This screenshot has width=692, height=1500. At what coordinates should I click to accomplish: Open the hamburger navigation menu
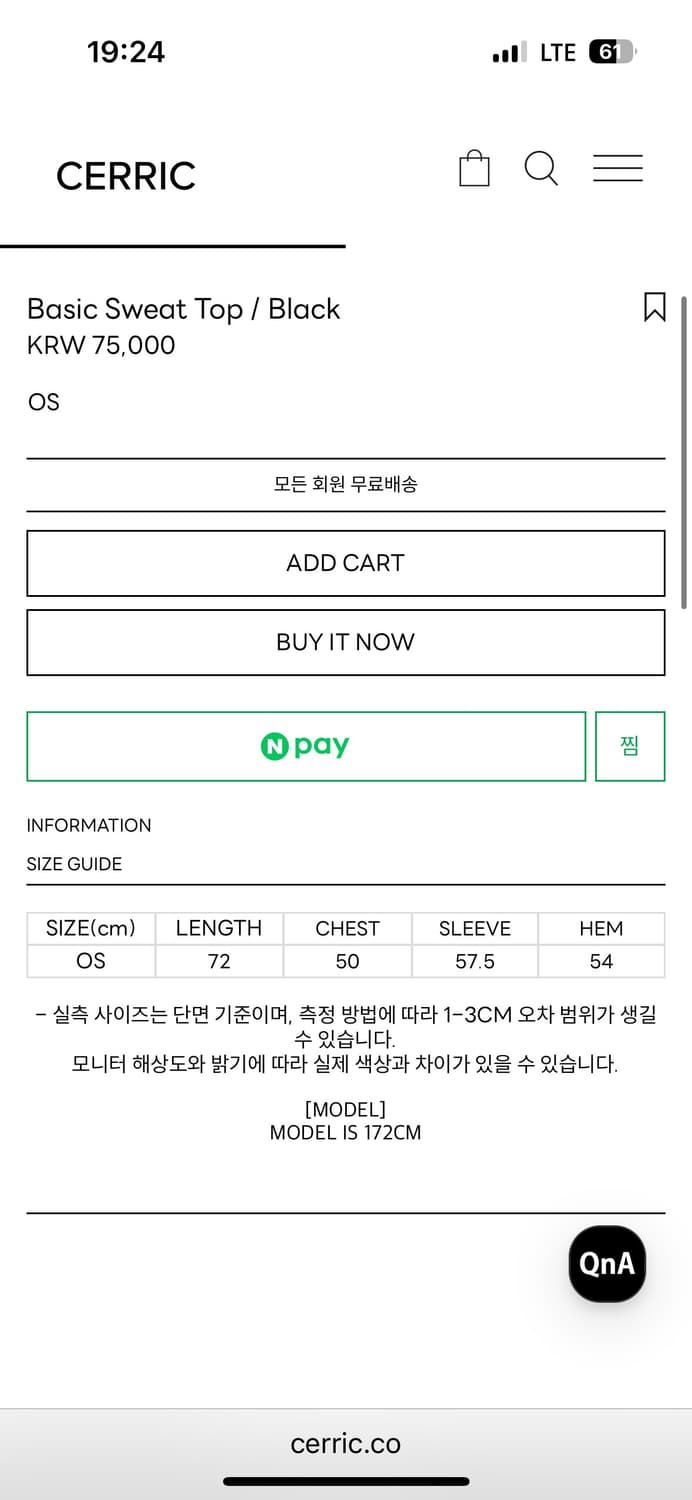click(618, 169)
